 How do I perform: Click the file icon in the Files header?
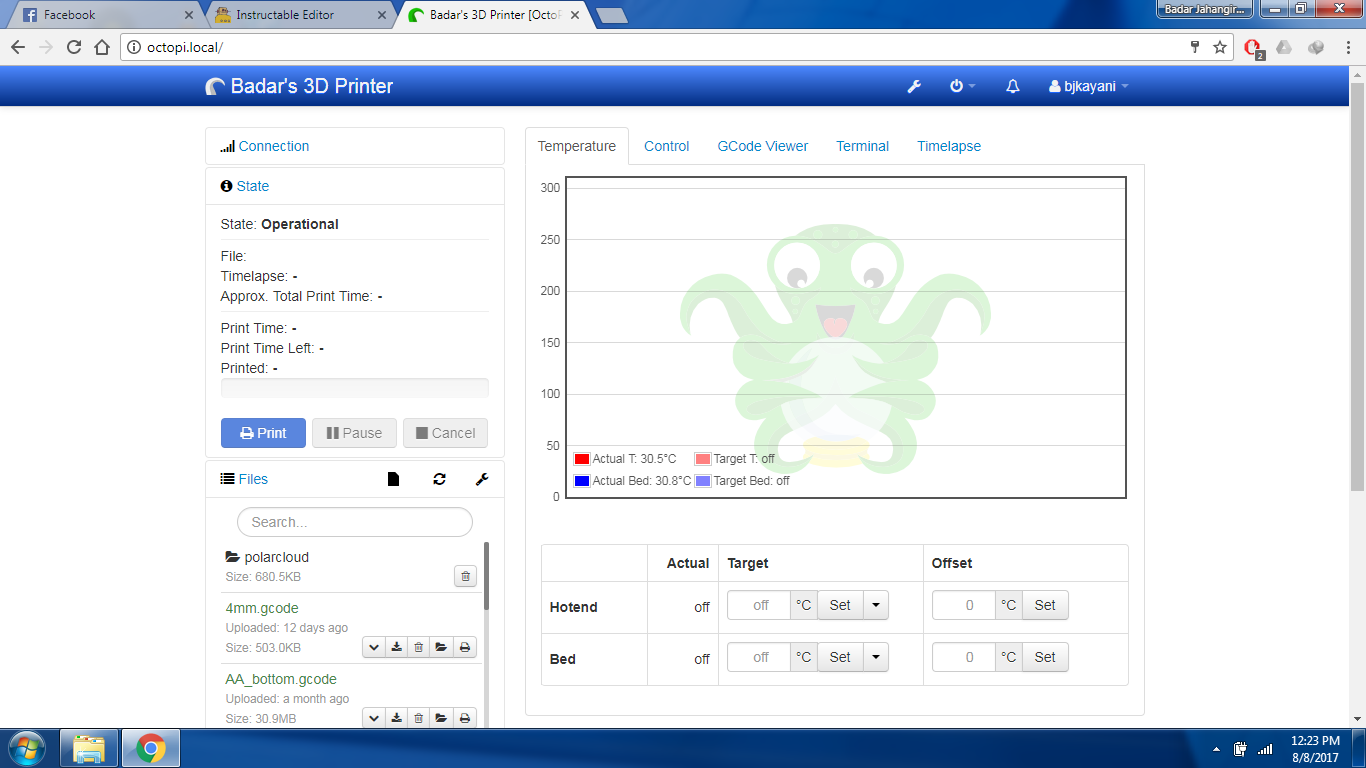coord(393,480)
